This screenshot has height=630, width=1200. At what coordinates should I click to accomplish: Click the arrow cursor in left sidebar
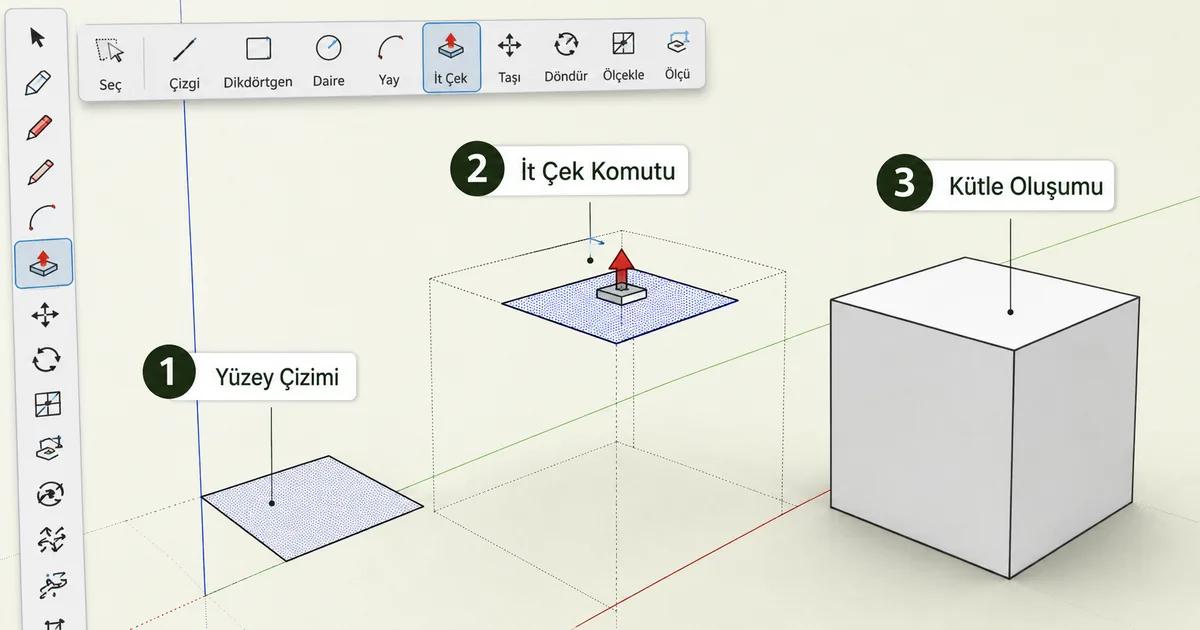(38, 38)
